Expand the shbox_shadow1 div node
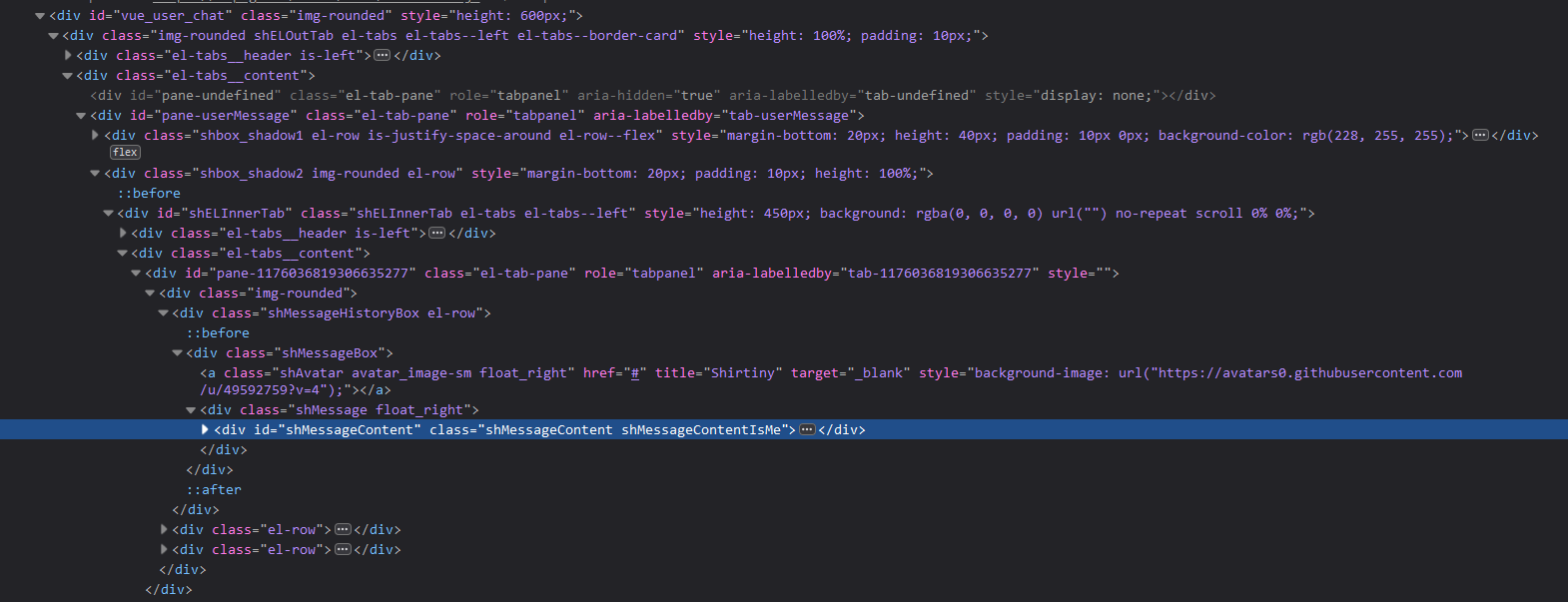Image resolution: width=1568 pixels, height=602 pixels. pyautogui.click(x=96, y=136)
